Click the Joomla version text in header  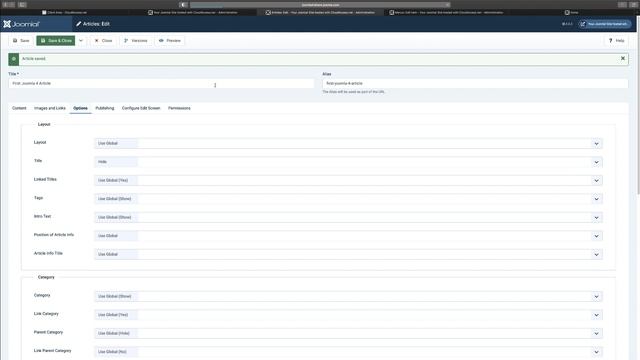(567, 24)
